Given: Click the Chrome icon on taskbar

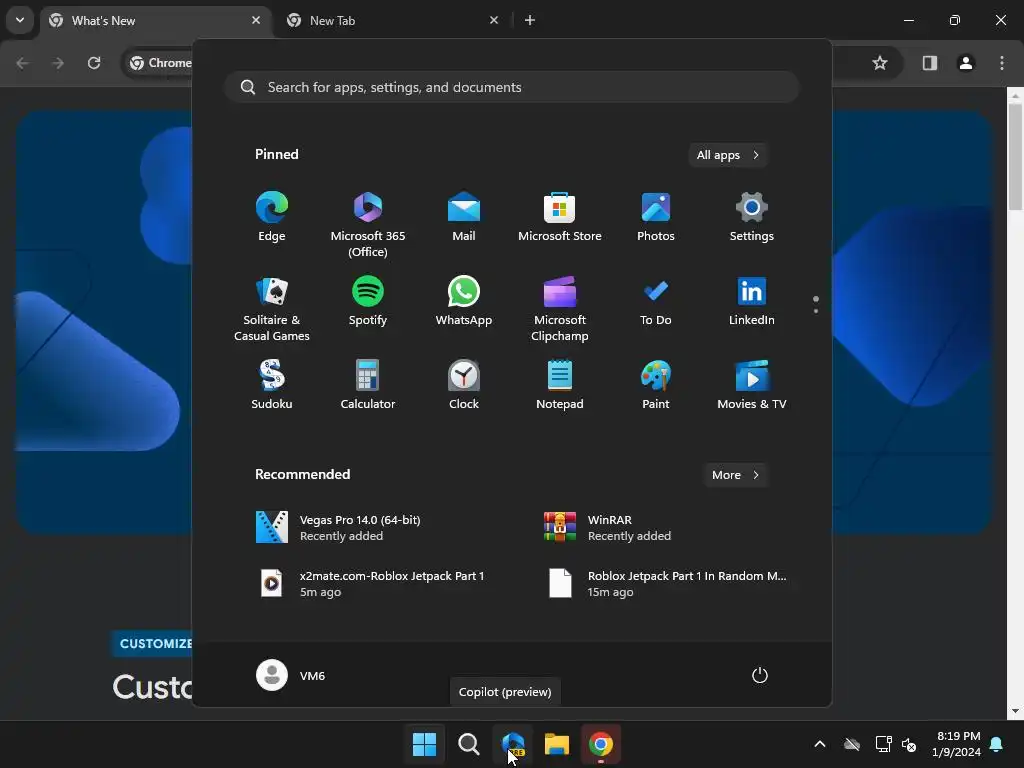Looking at the screenshot, I should (x=601, y=744).
